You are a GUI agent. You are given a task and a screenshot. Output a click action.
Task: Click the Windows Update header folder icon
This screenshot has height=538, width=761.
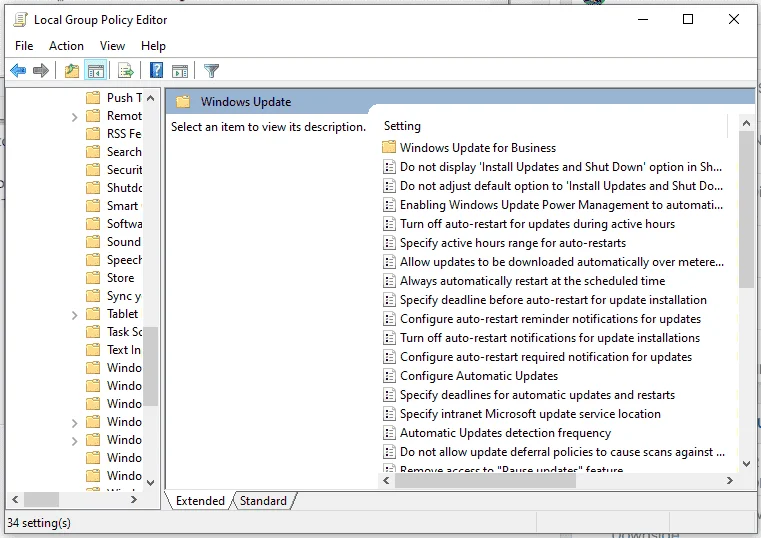coord(183,102)
